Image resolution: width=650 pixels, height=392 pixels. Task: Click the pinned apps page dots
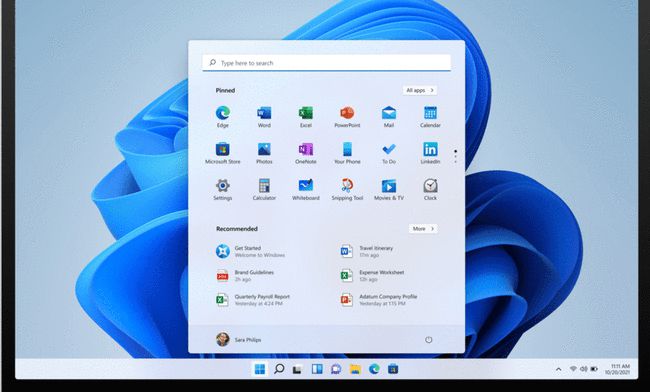click(456, 156)
